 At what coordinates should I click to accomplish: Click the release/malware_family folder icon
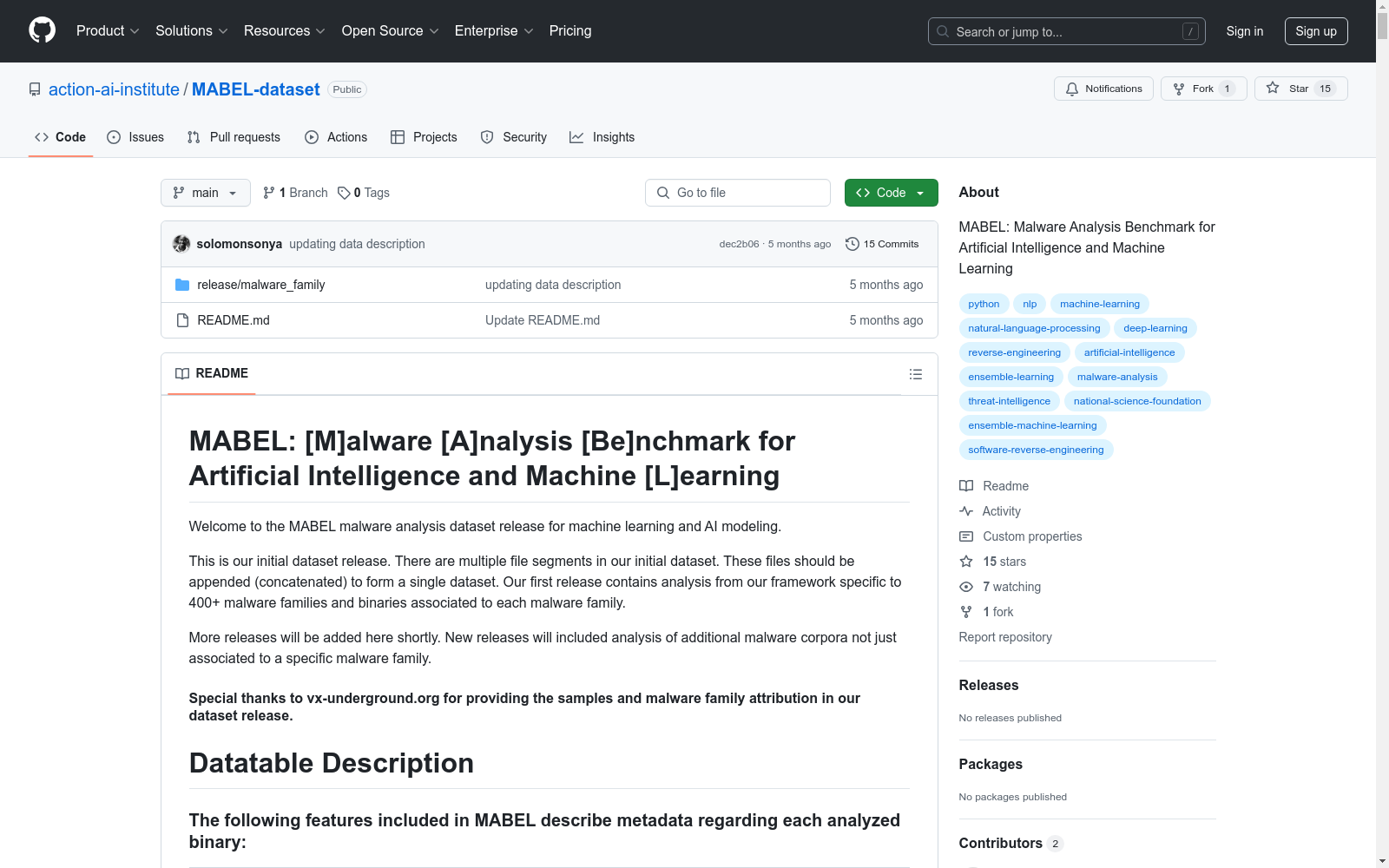pyautogui.click(x=182, y=285)
